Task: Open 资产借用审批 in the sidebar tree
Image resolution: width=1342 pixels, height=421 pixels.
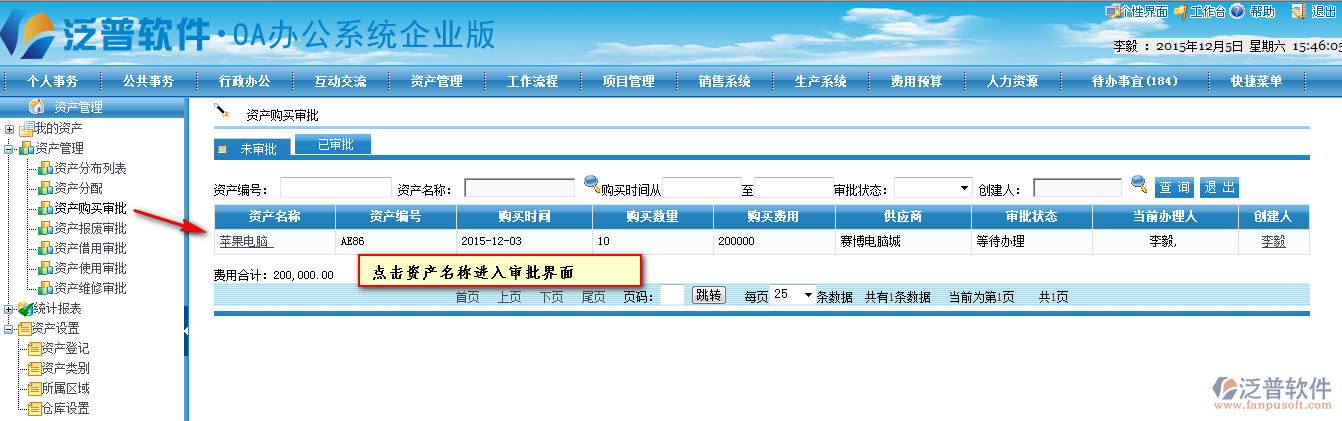Action: 90,248
